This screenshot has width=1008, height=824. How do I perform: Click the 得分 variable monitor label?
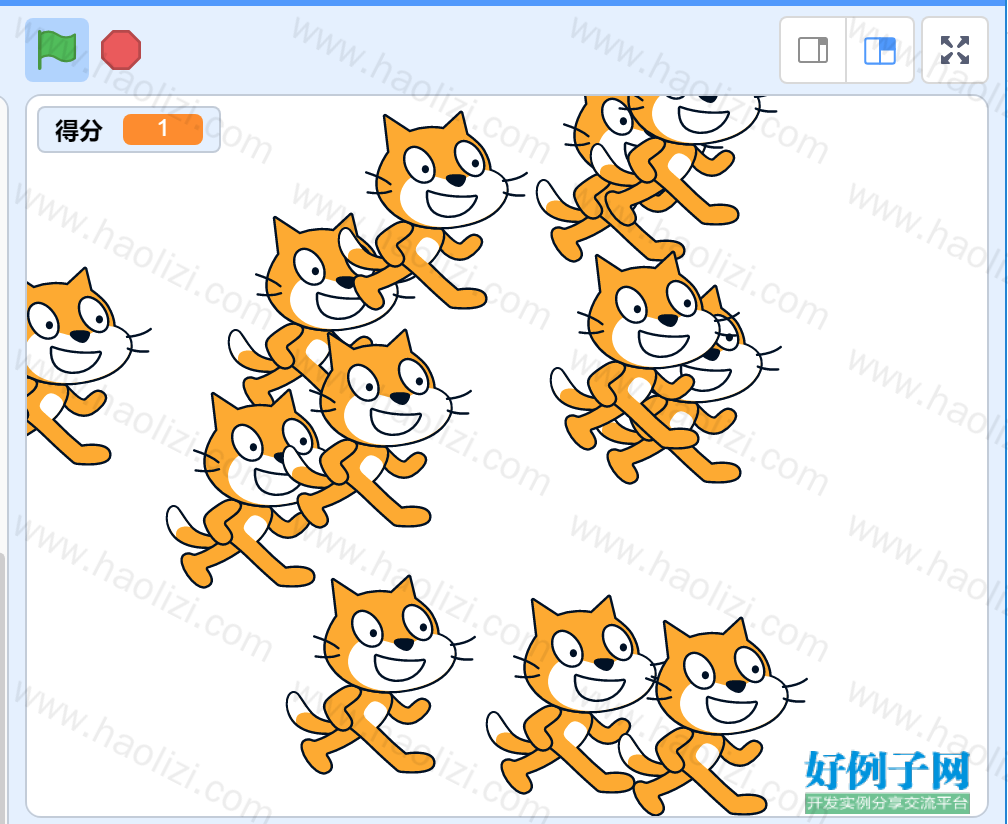coord(78,130)
